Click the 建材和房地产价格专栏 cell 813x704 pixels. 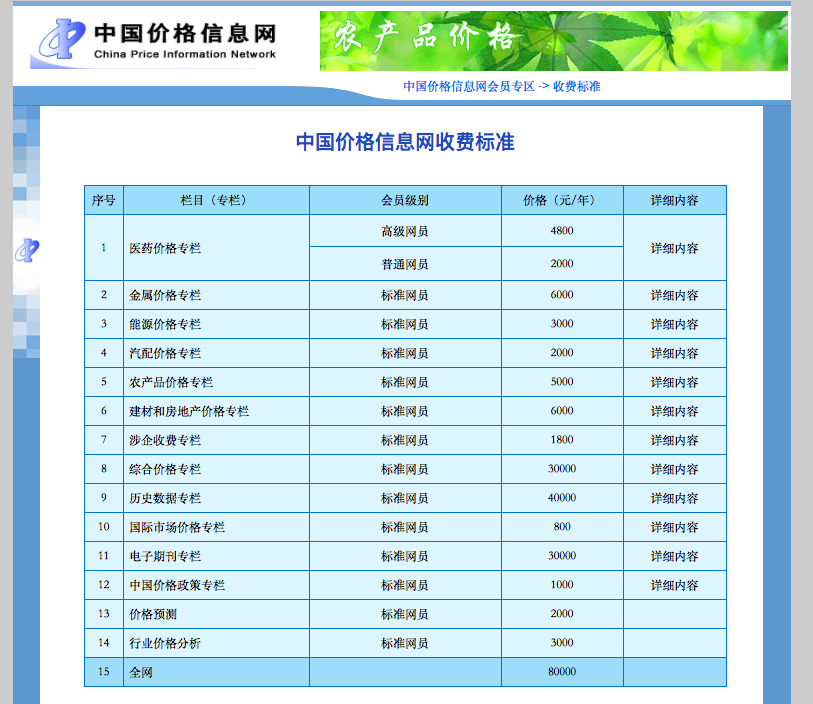coord(216,412)
